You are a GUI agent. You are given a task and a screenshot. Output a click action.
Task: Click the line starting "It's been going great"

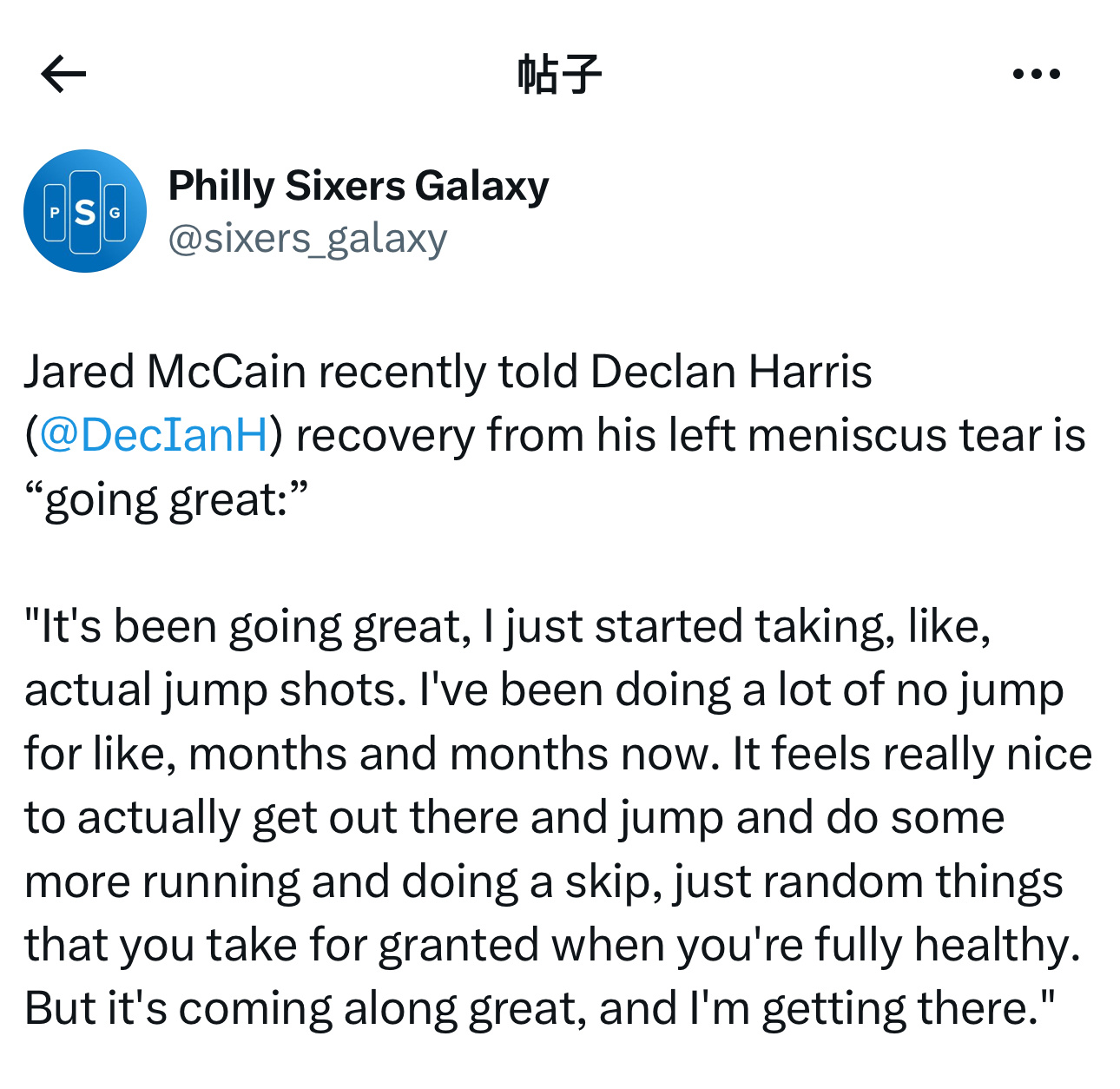pyautogui.click(x=508, y=626)
